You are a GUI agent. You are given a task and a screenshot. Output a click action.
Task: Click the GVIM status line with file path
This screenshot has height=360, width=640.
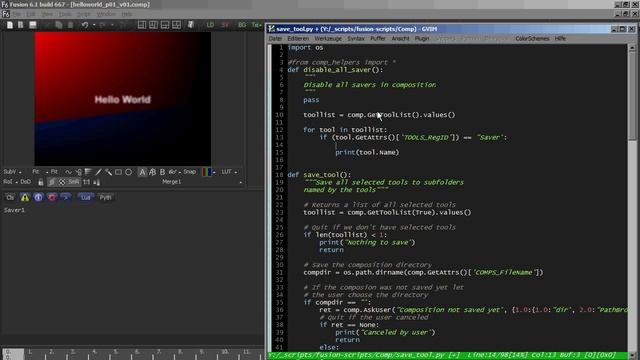pyautogui.click(x=447, y=356)
